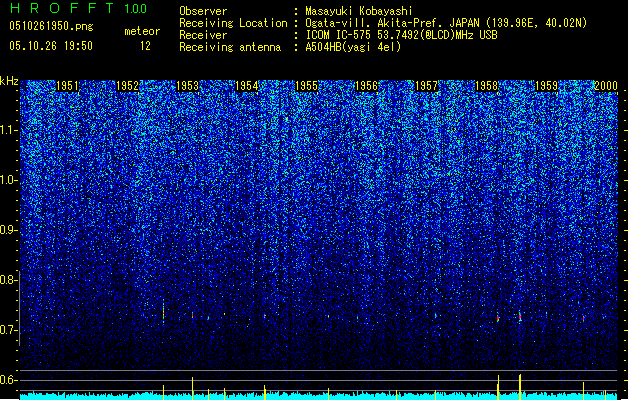Select the filename 0510261950.png

tap(51, 26)
